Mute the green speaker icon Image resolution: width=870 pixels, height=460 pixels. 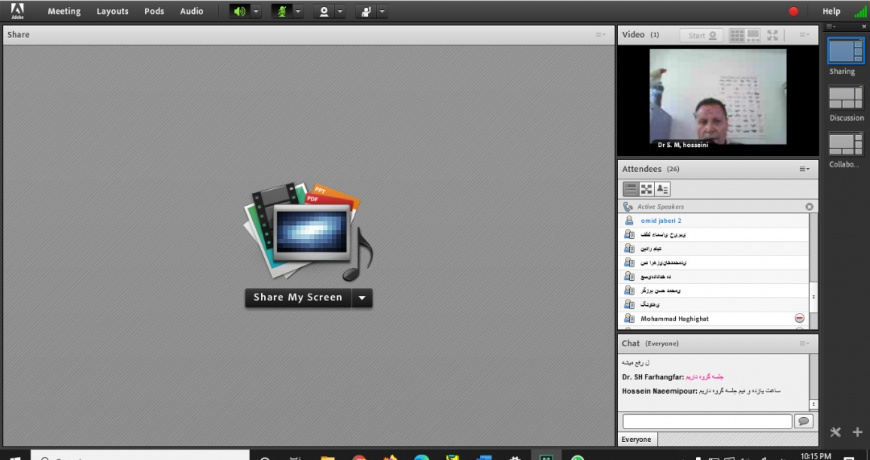[240, 12]
